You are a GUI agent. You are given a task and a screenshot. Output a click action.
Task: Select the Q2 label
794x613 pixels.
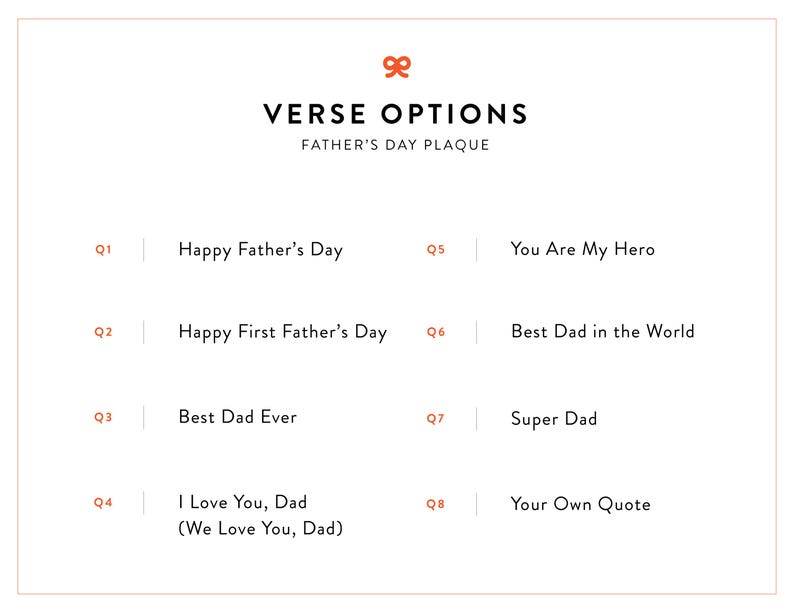click(103, 333)
